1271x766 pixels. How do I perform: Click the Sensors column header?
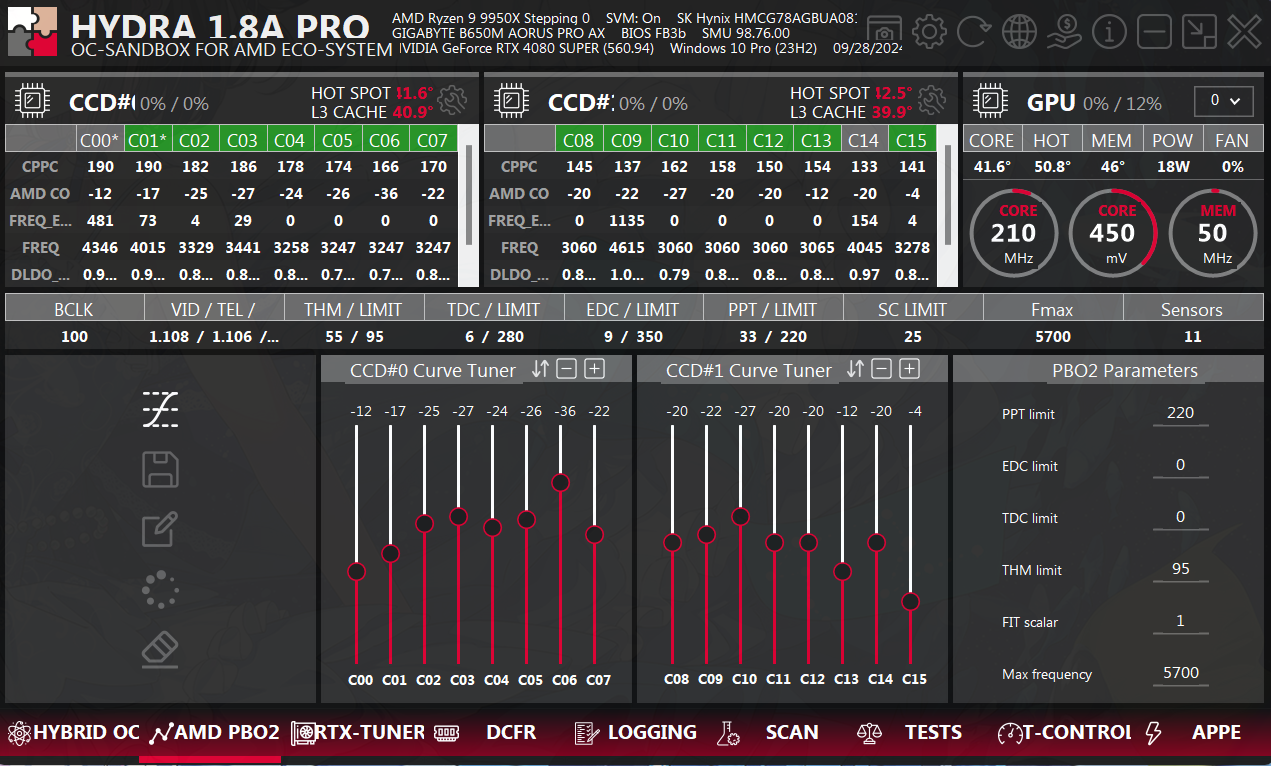(1191, 309)
